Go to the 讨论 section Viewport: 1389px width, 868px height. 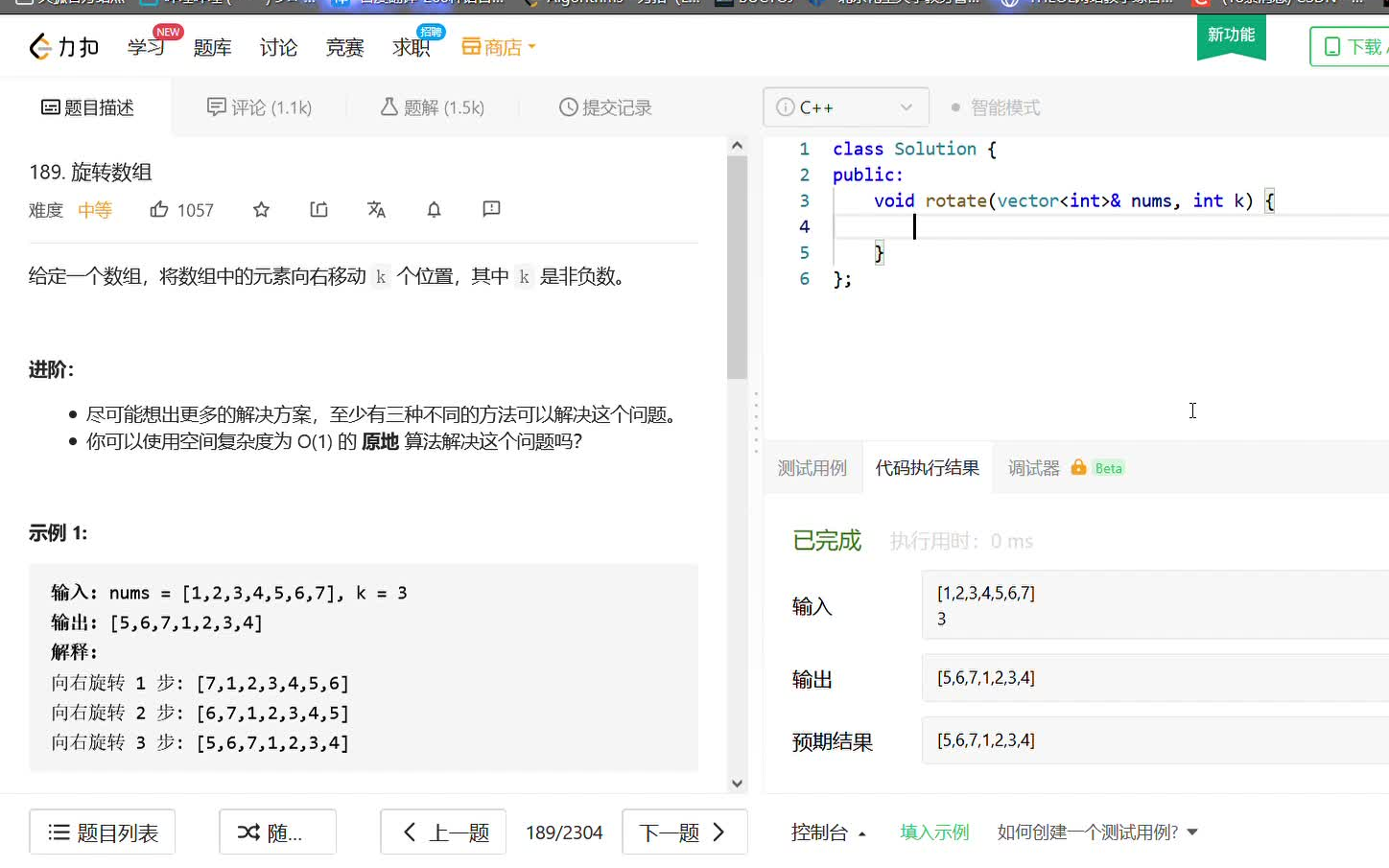point(278,47)
